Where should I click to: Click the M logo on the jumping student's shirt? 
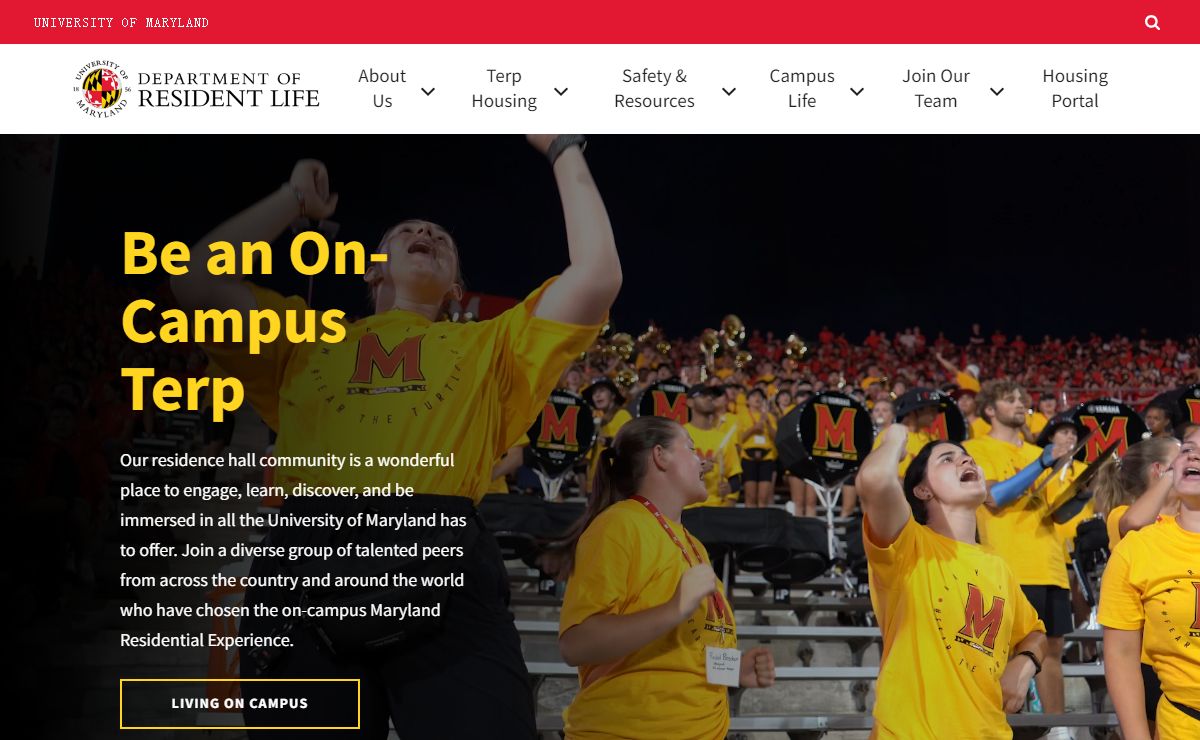[387, 362]
